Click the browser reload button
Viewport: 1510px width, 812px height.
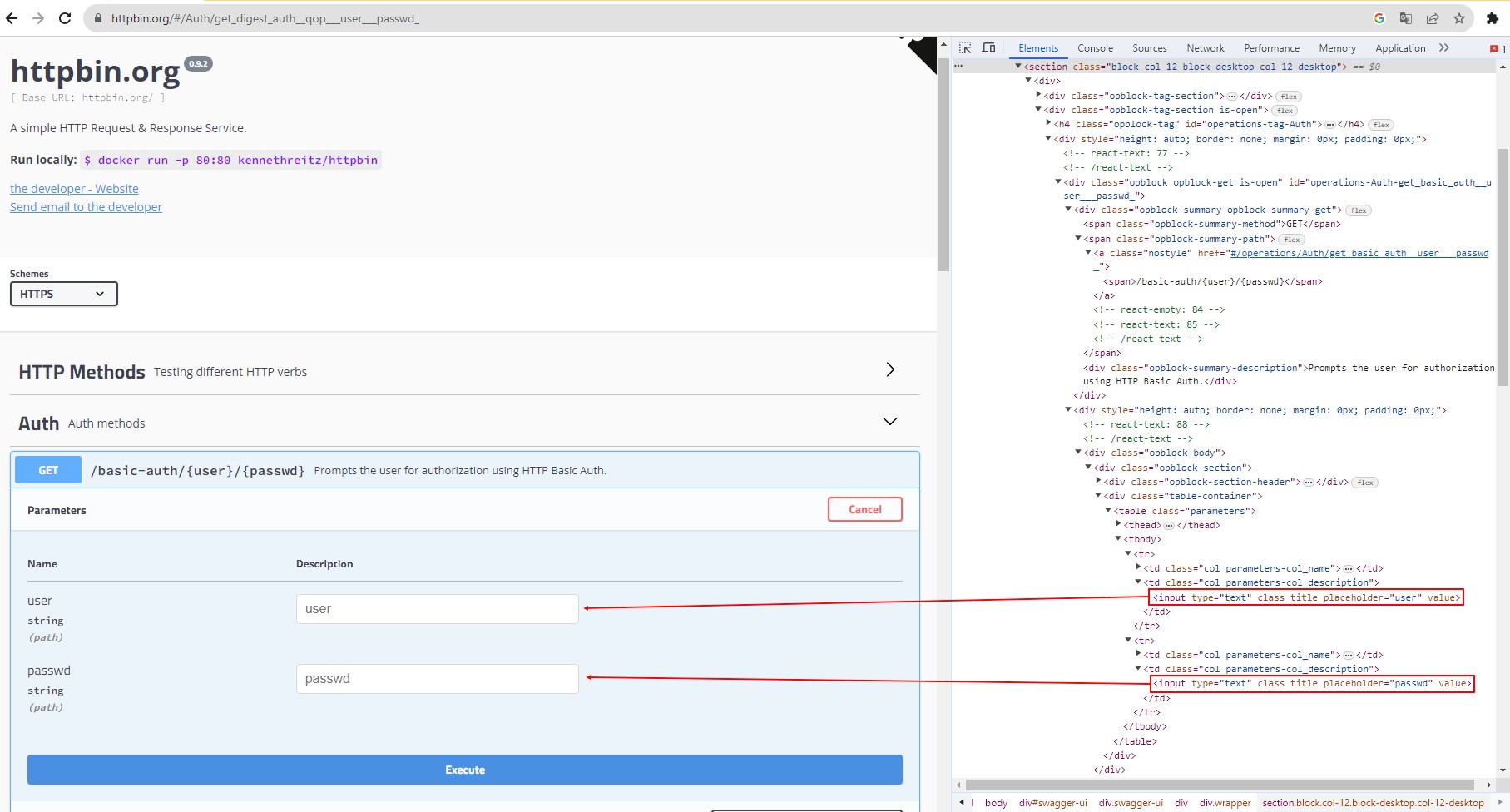tap(65, 18)
